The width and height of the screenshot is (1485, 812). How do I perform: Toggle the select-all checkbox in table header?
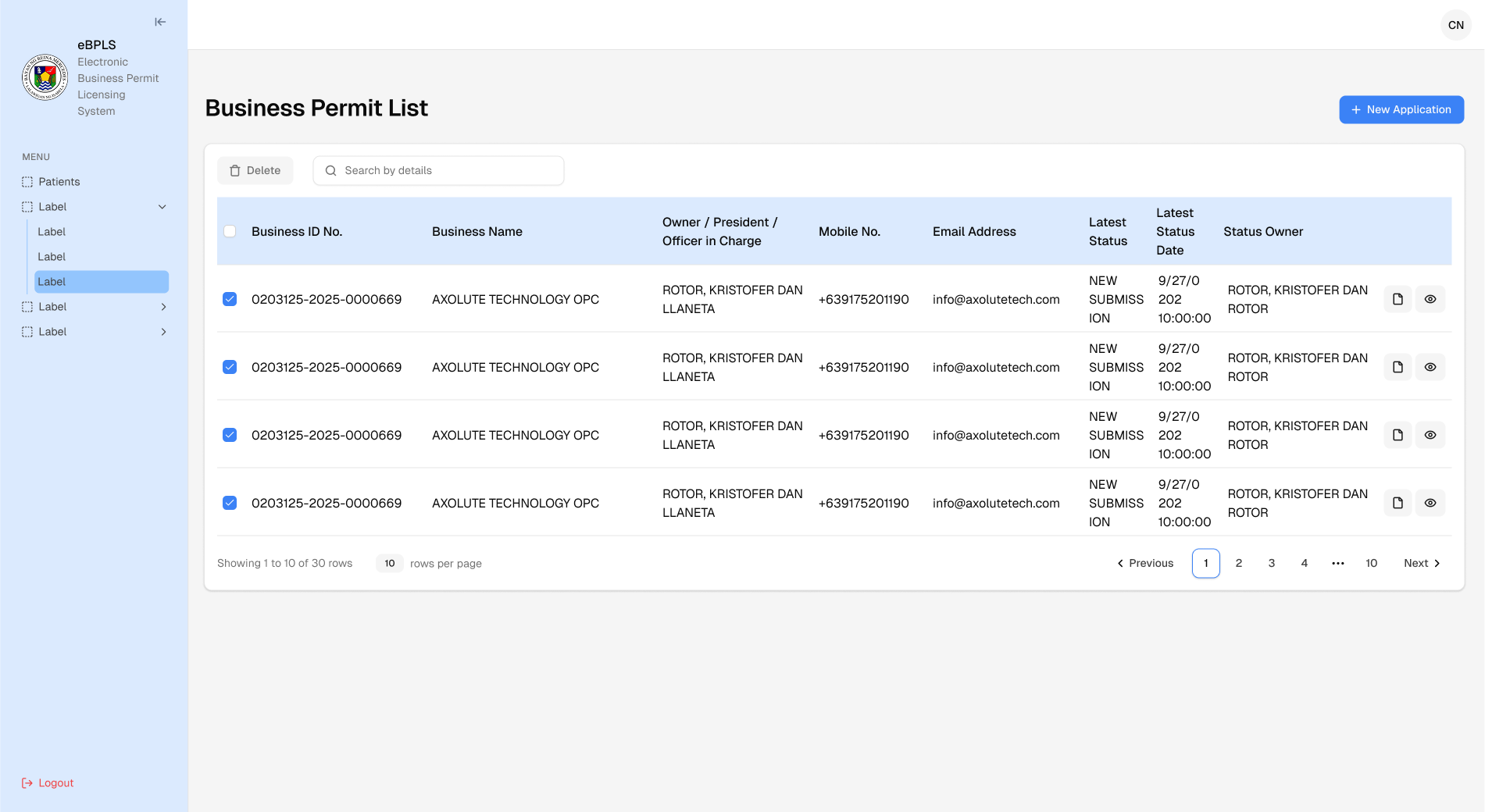(x=230, y=231)
